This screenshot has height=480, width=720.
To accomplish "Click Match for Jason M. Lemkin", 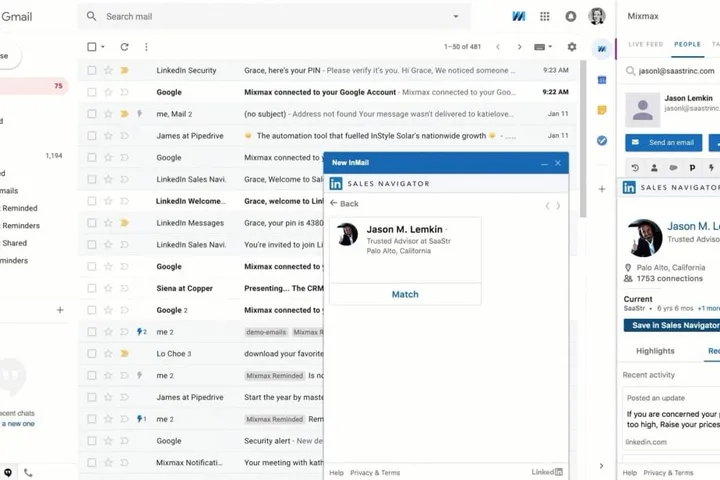I will click(x=405, y=294).
